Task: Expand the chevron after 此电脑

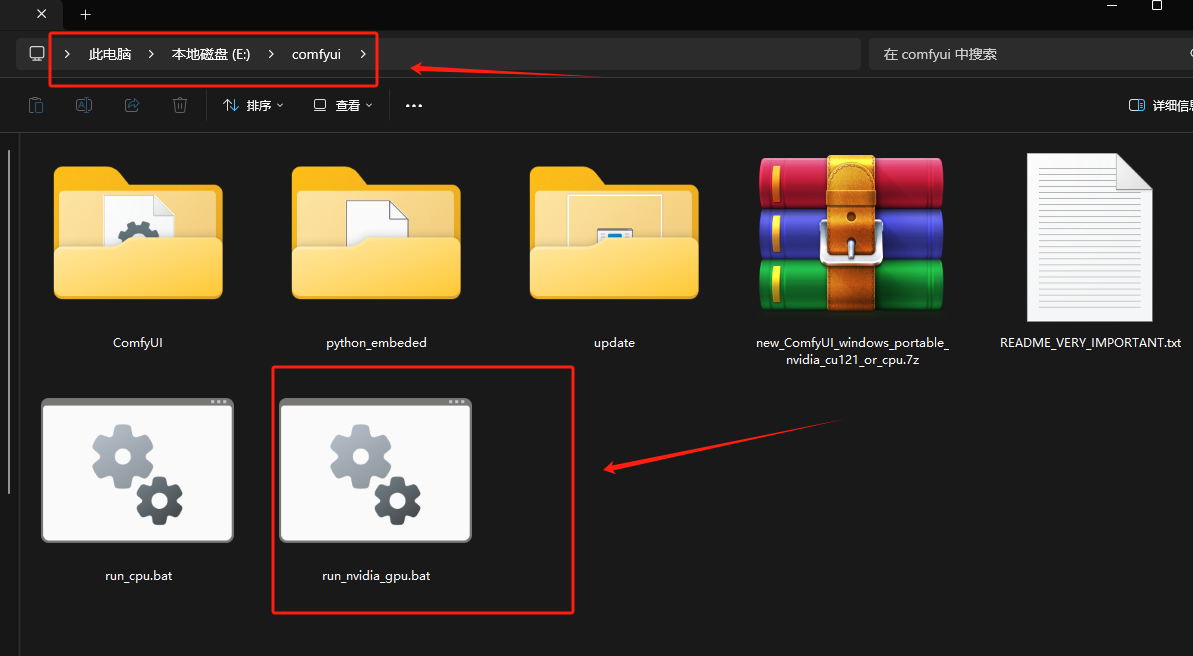Action: pos(151,54)
